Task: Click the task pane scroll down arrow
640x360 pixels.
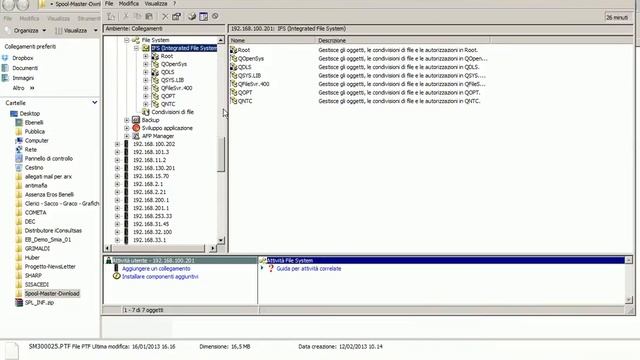Action: point(629,300)
